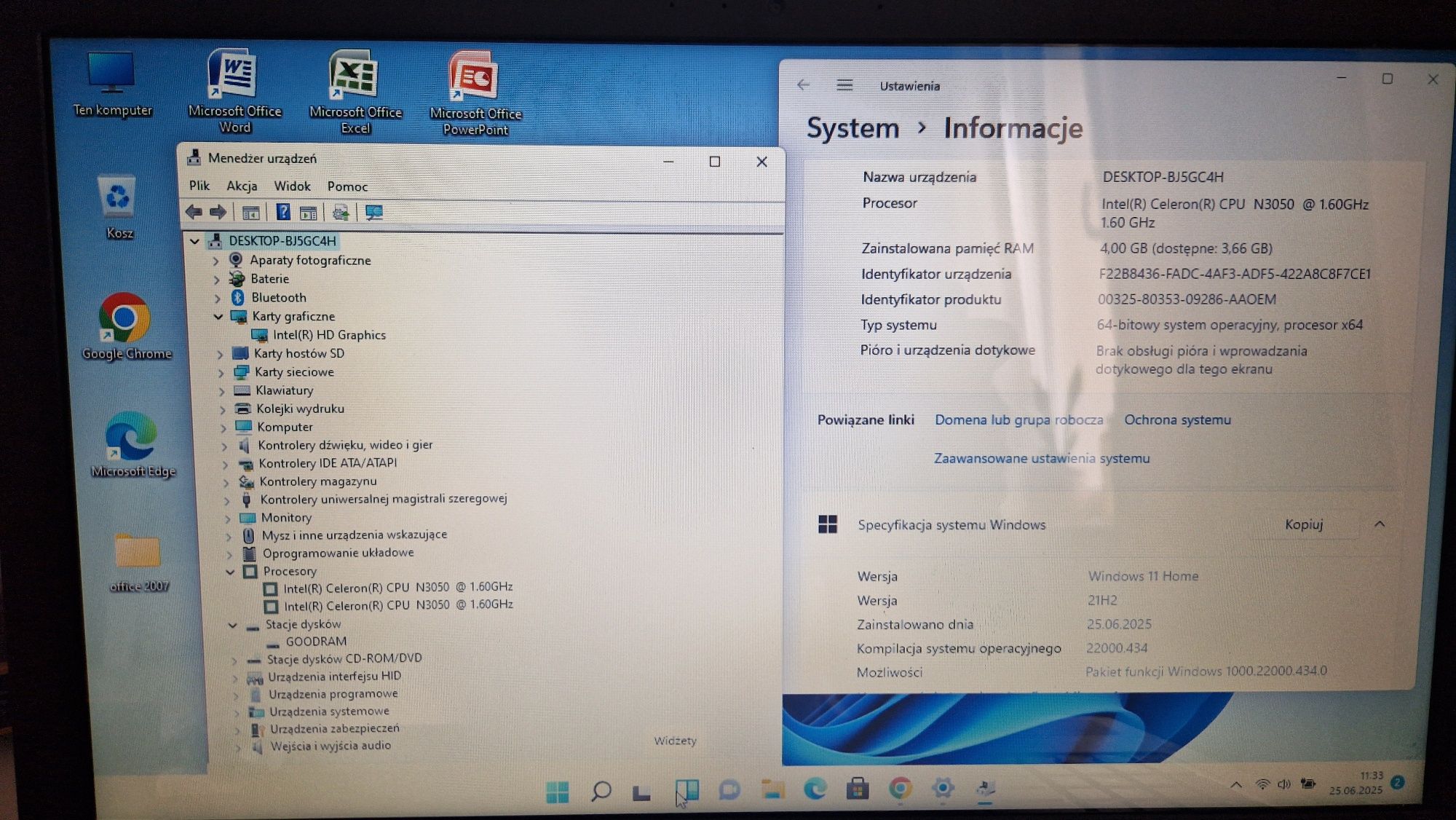
Task: Select the GOODRAM disk drive
Action: 316,642
